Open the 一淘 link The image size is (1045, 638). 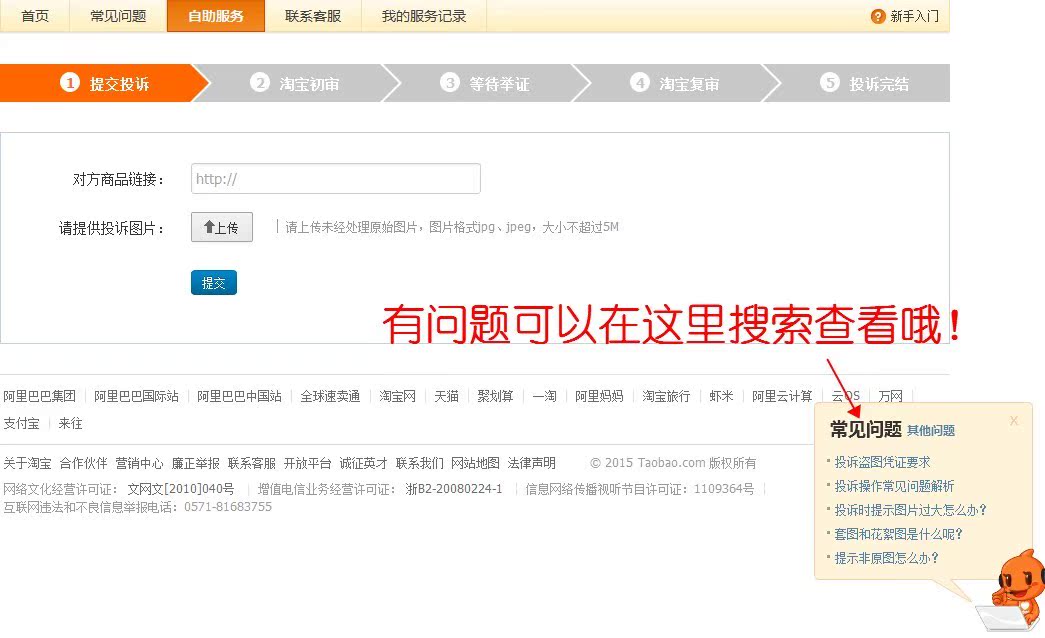click(544, 396)
